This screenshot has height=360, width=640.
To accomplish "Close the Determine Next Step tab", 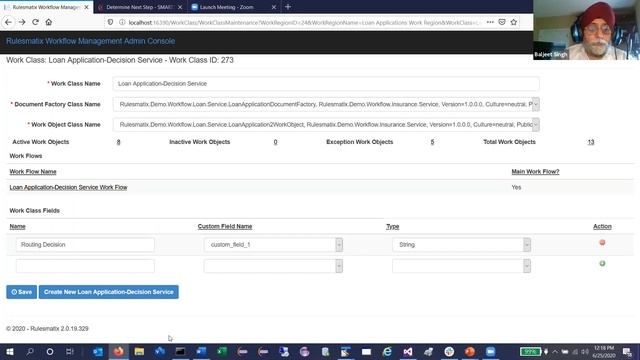I will tap(180, 7).
